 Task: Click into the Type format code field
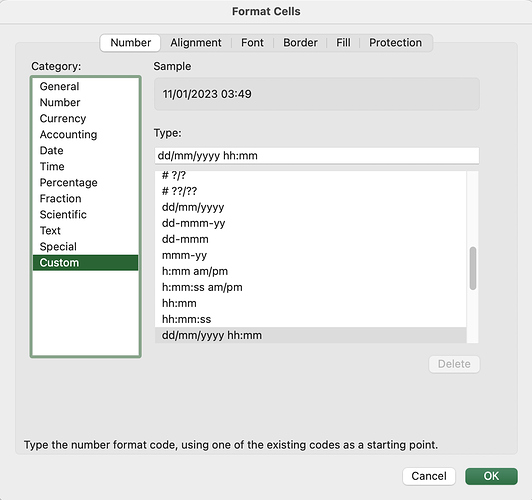click(x=317, y=156)
